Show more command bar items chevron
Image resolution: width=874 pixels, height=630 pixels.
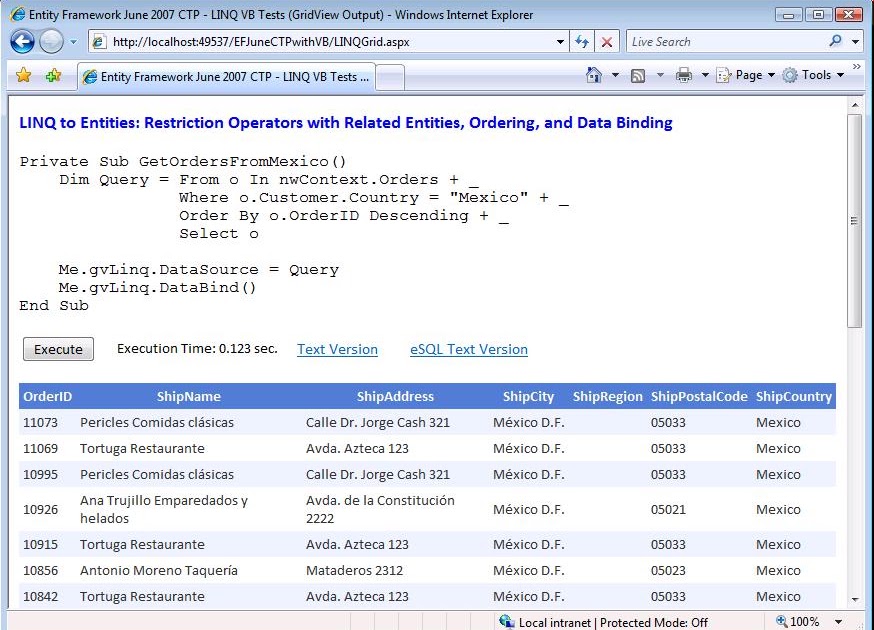(857, 67)
